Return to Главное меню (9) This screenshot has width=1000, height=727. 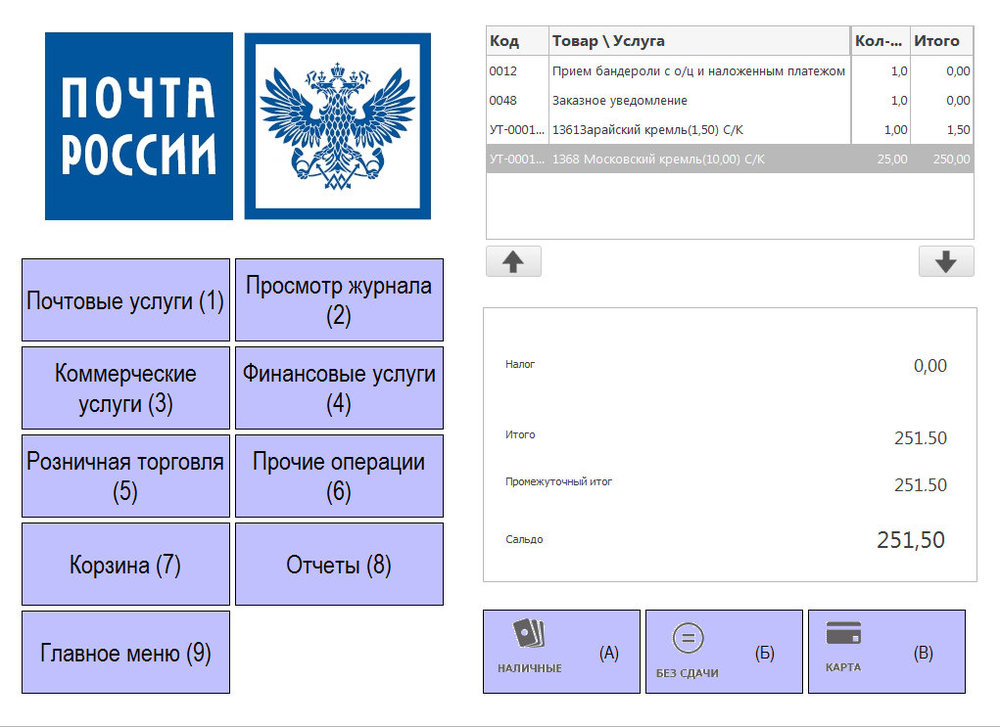pos(126,652)
